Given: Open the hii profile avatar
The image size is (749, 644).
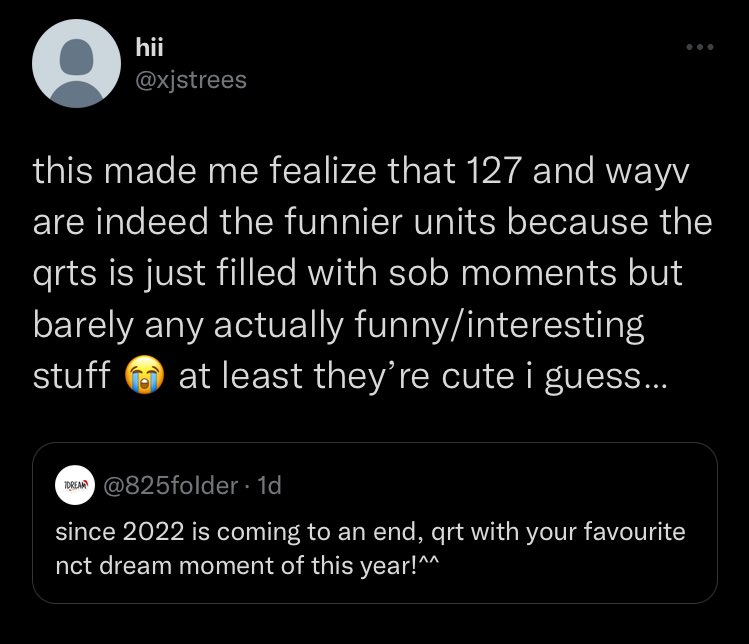Looking at the screenshot, I should [76, 63].
